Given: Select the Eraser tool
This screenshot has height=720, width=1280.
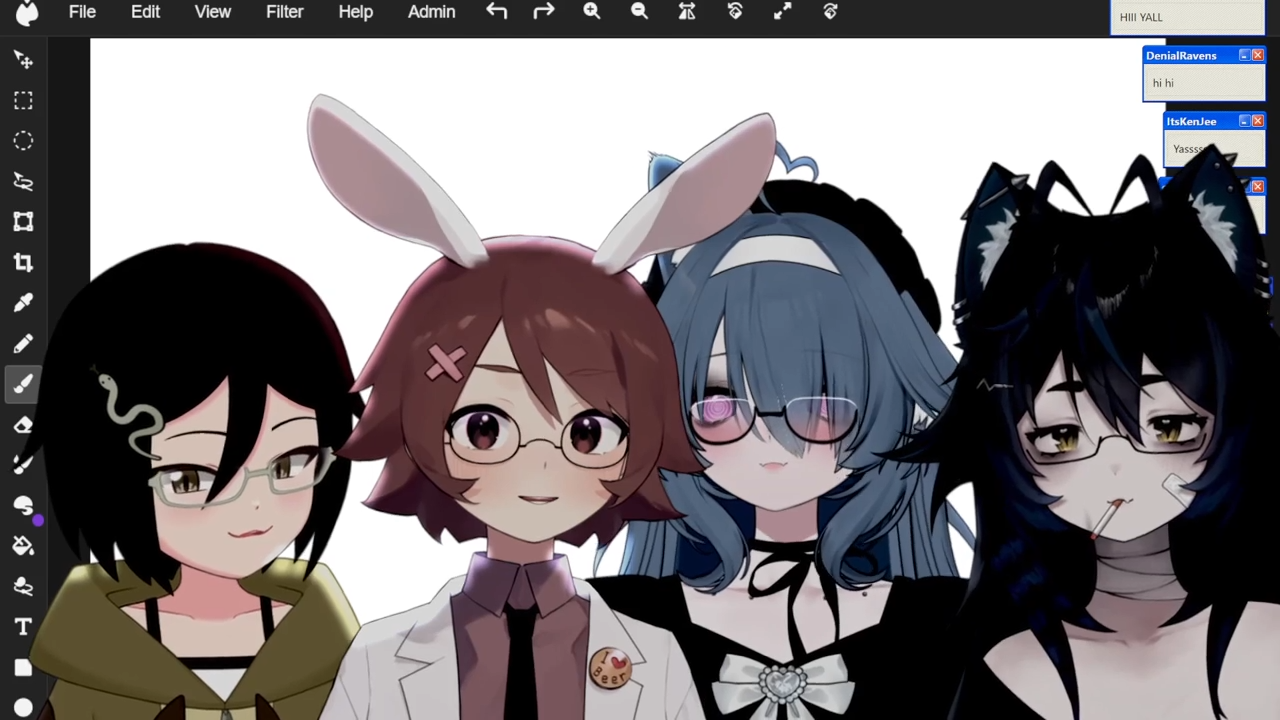Looking at the screenshot, I should click(23, 425).
